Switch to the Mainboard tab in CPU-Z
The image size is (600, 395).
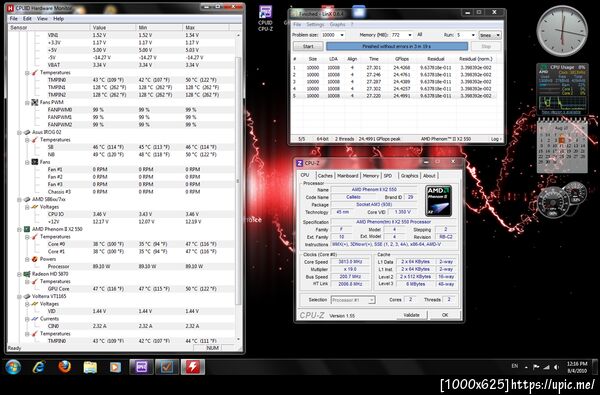pyautogui.click(x=347, y=176)
